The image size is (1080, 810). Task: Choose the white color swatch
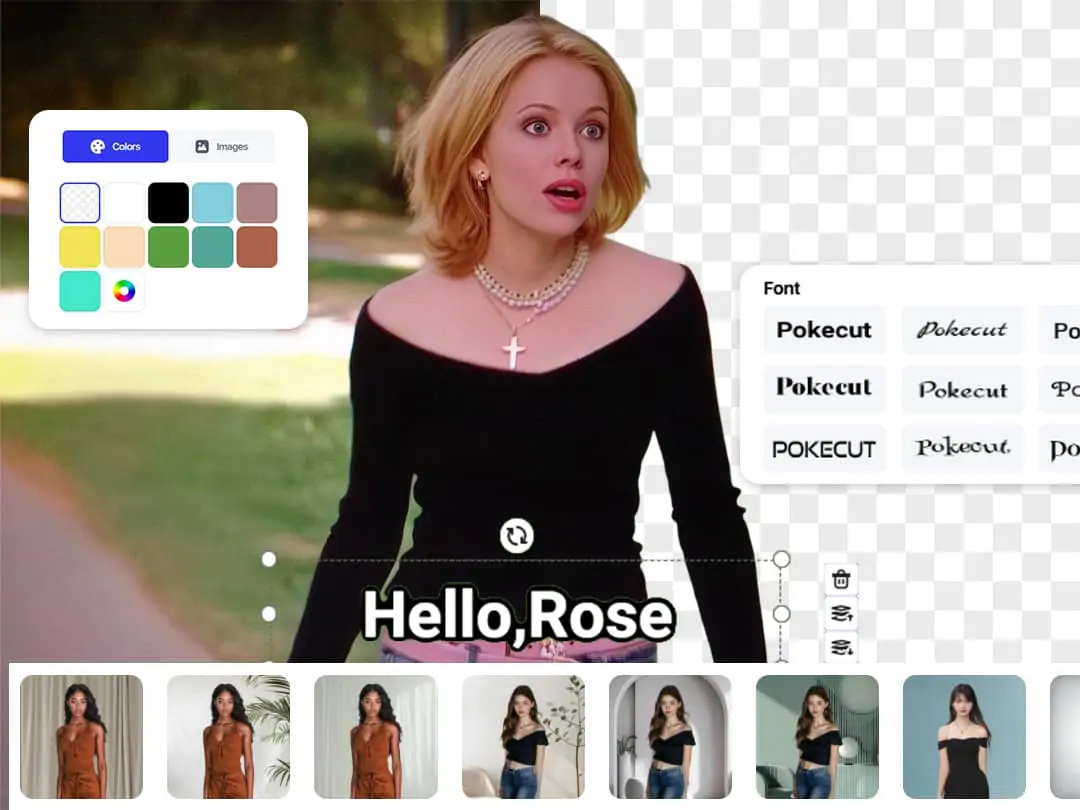click(x=124, y=202)
